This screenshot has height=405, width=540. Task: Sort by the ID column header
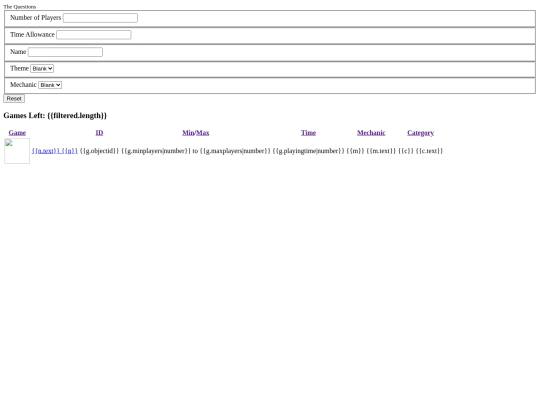point(99,133)
